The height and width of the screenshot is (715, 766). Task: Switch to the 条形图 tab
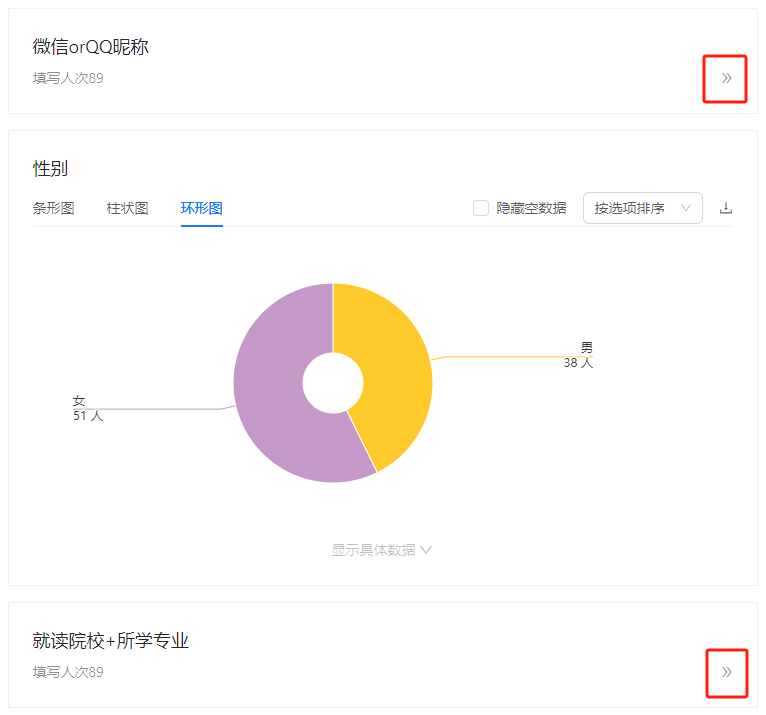click(x=53, y=208)
